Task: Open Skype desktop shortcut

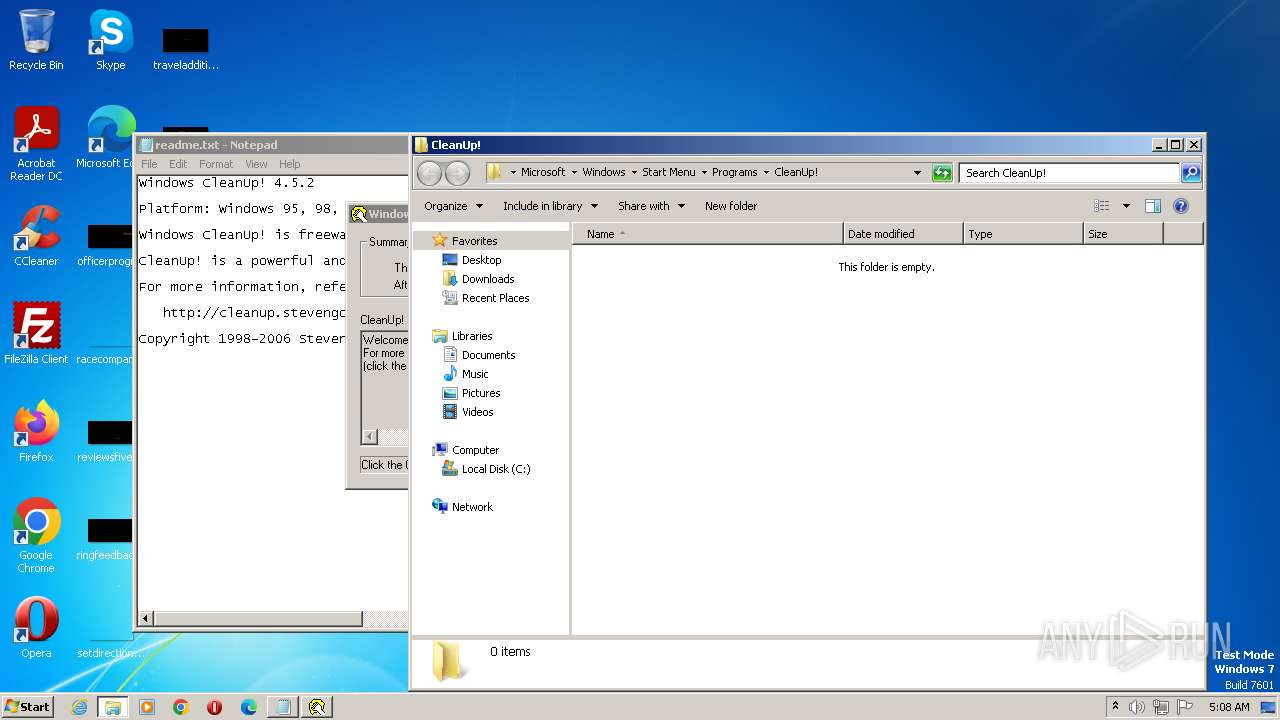Action: coord(110,40)
